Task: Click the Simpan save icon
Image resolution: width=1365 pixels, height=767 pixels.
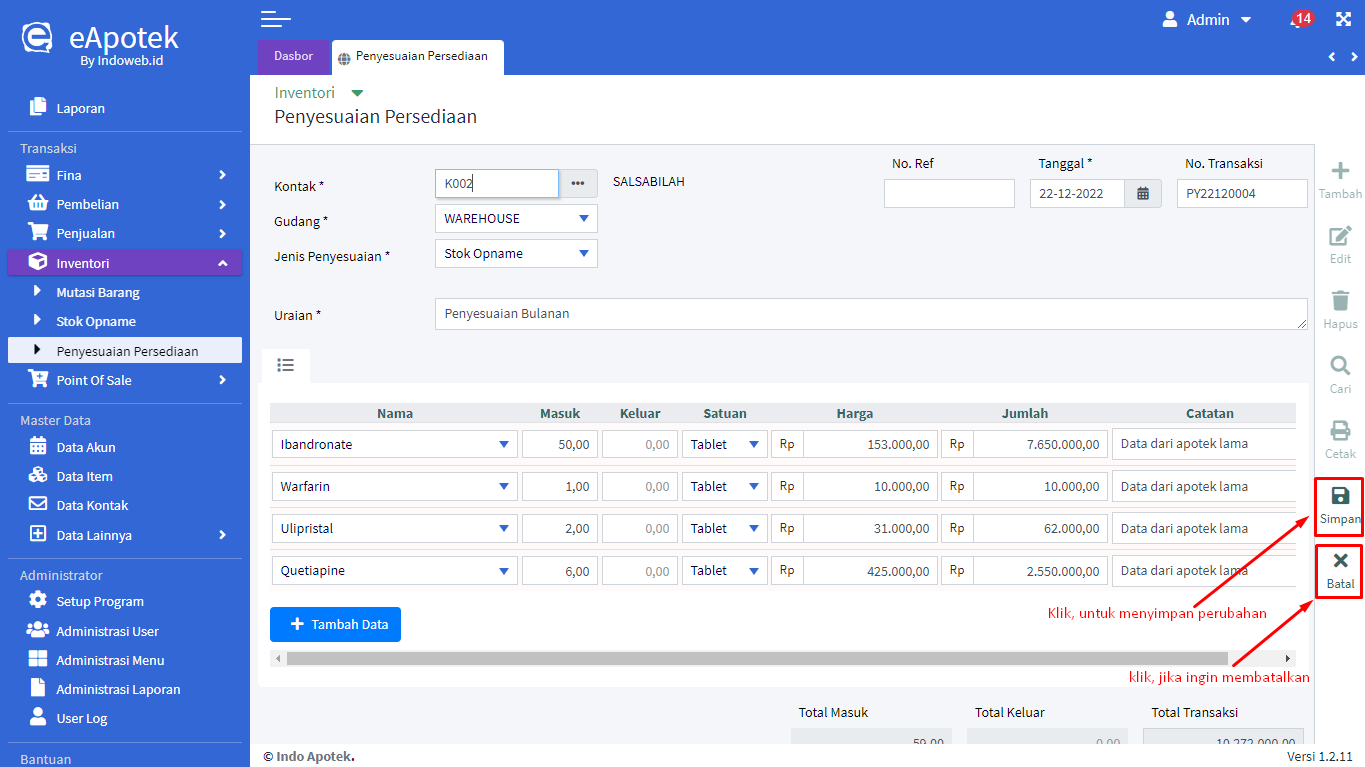Action: click(1339, 497)
